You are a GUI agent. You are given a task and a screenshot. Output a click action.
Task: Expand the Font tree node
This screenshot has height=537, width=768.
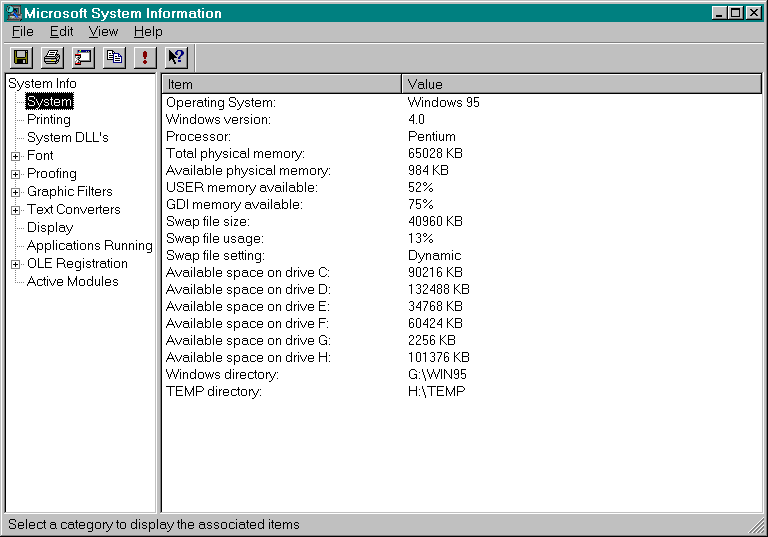[x=16, y=156]
